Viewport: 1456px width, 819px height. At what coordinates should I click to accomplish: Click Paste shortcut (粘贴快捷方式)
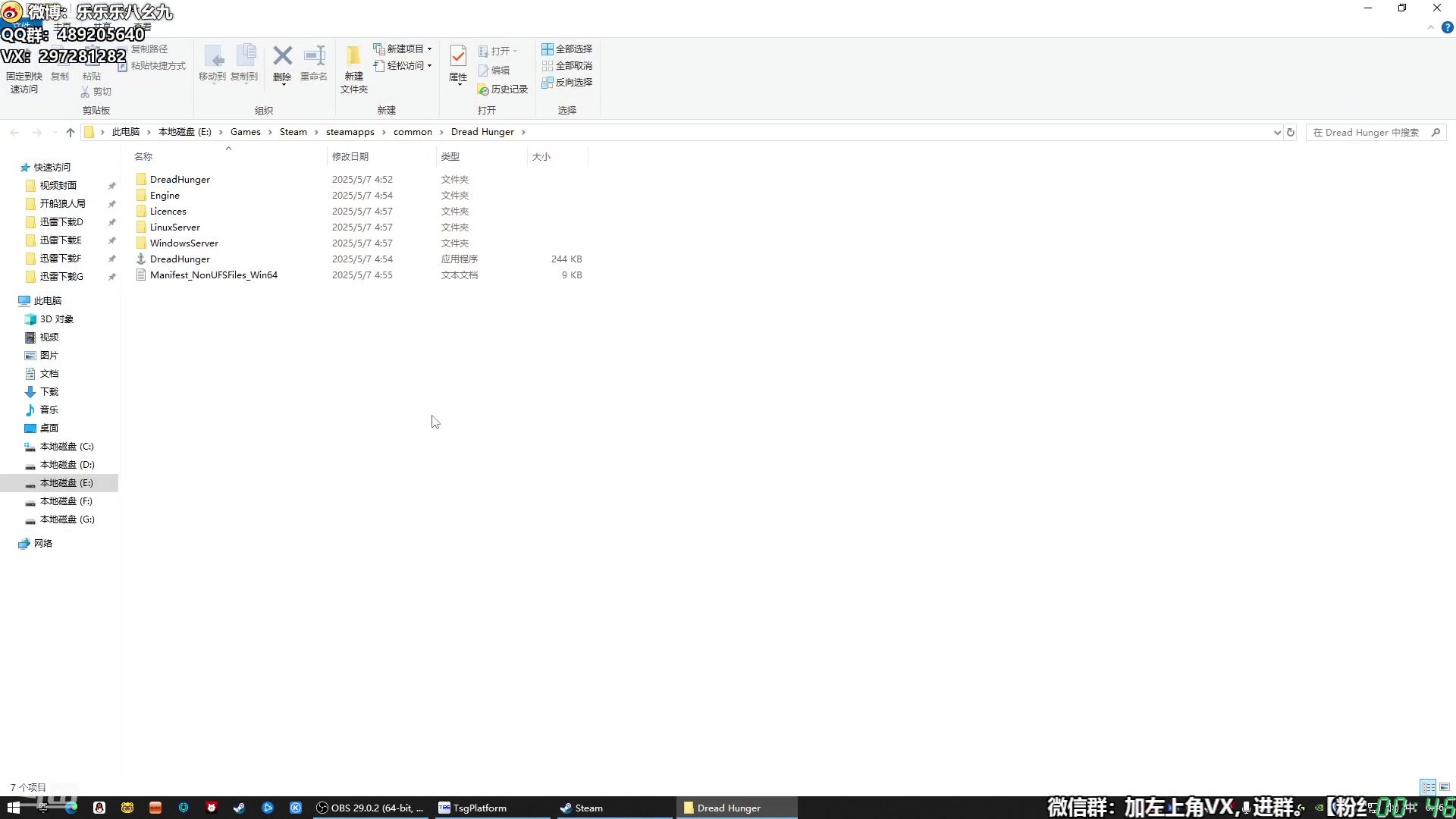[152, 66]
